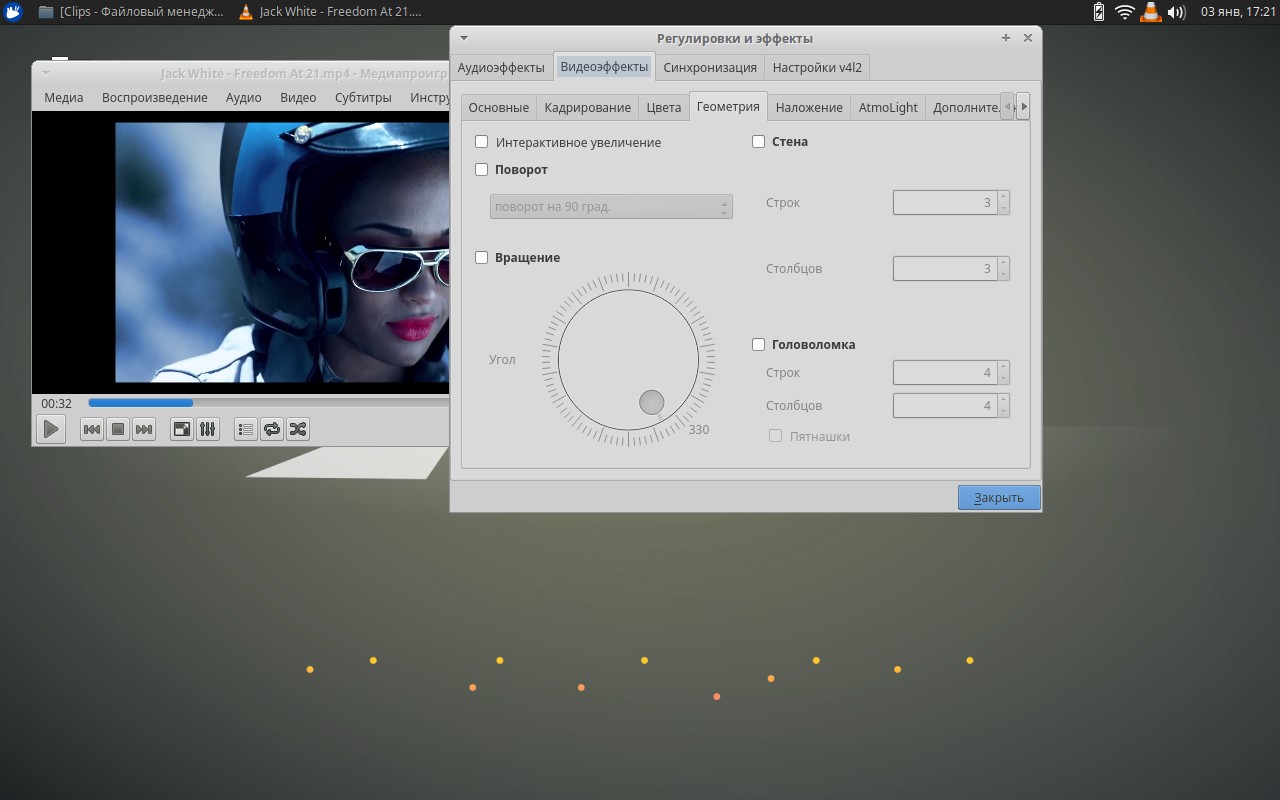The width and height of the screenshot is (1280, 800).
Task: Open the dialog's corner menu arrow
Action: pyautogui.click(x=462, y=37)
